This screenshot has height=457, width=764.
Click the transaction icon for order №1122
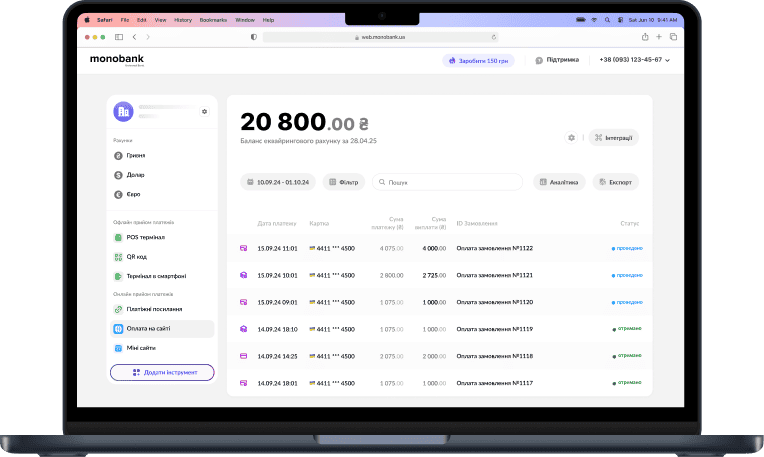[243, 248]
